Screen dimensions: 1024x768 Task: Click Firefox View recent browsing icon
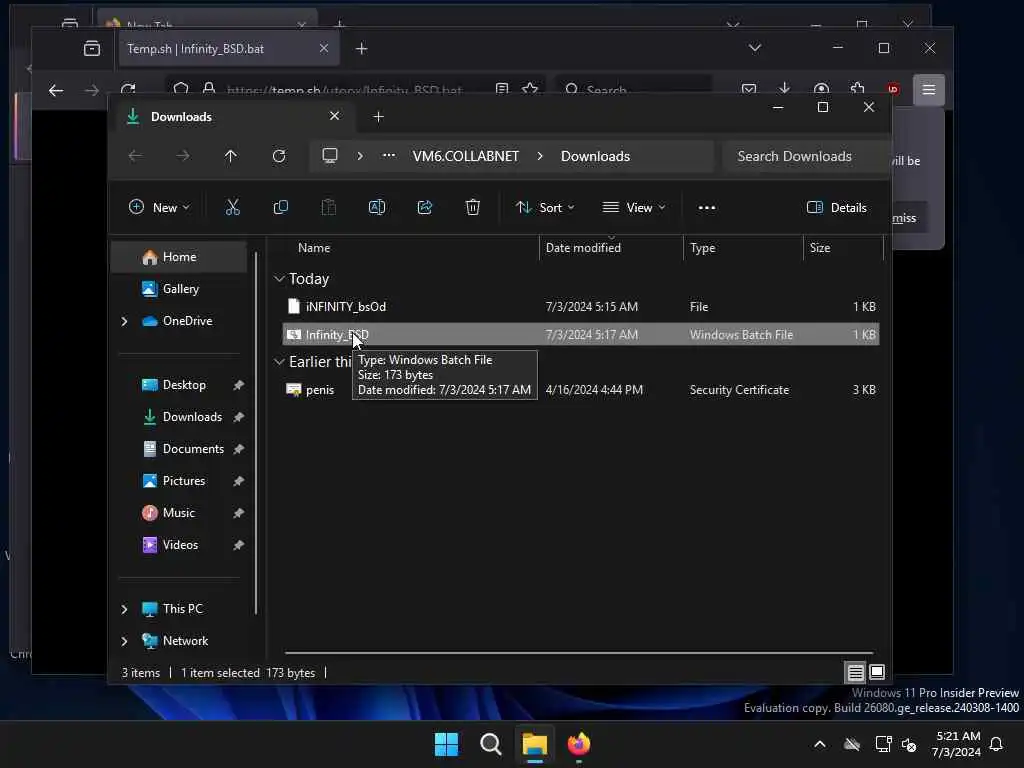92,48
